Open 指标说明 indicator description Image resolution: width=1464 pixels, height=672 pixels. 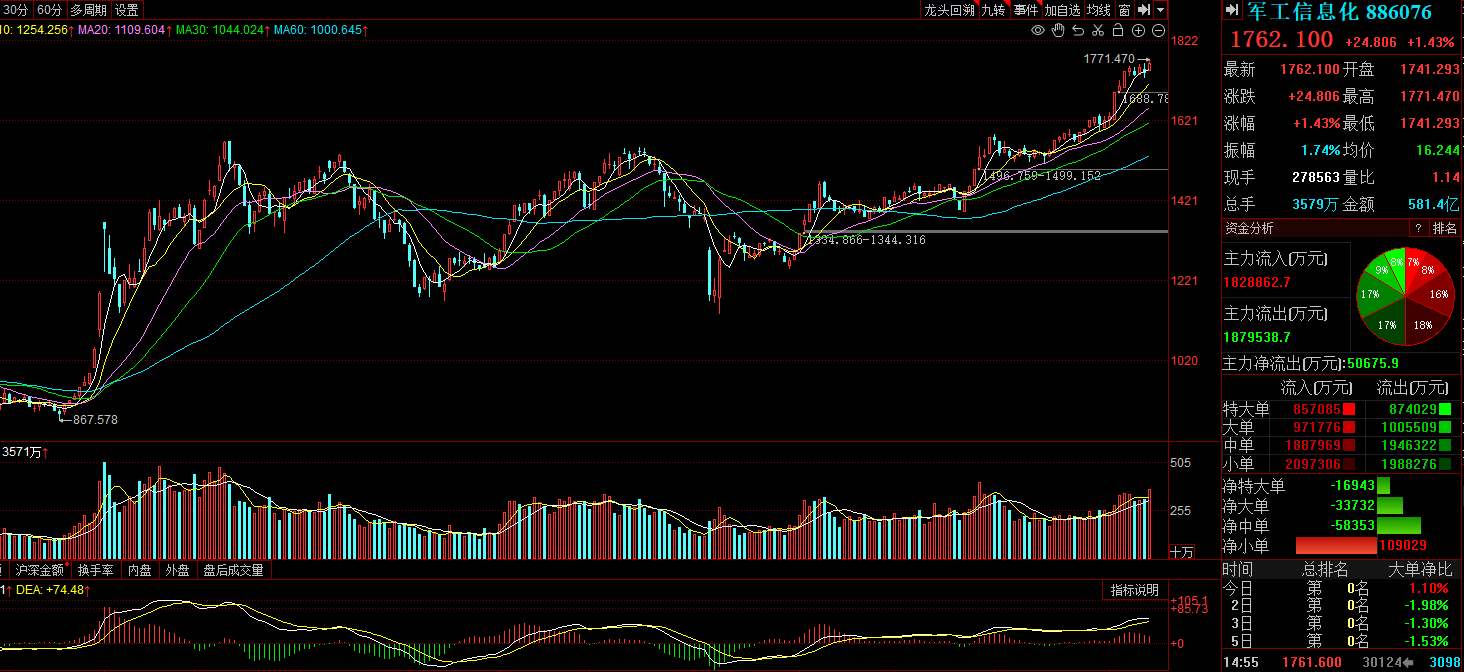tap(1135, 590)
